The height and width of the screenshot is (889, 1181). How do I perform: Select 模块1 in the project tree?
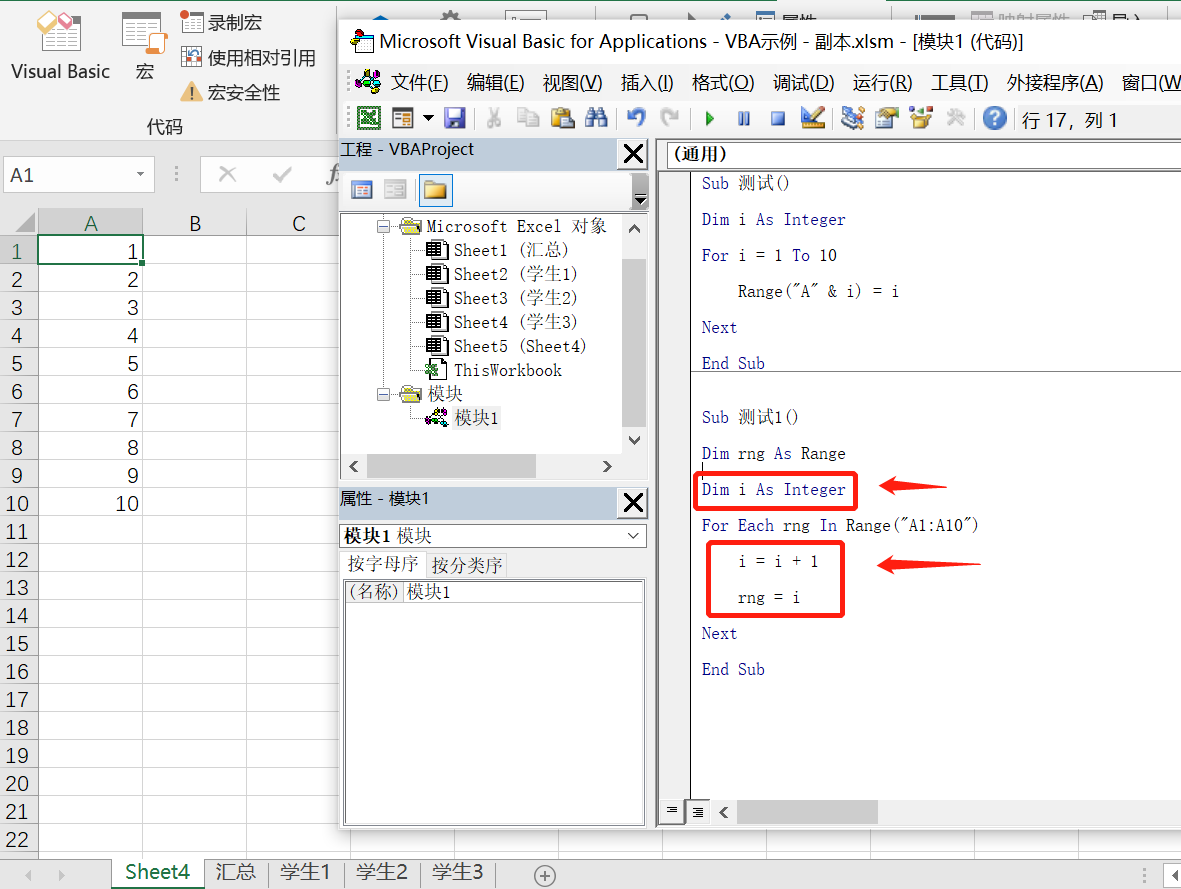tap(476, 418)
